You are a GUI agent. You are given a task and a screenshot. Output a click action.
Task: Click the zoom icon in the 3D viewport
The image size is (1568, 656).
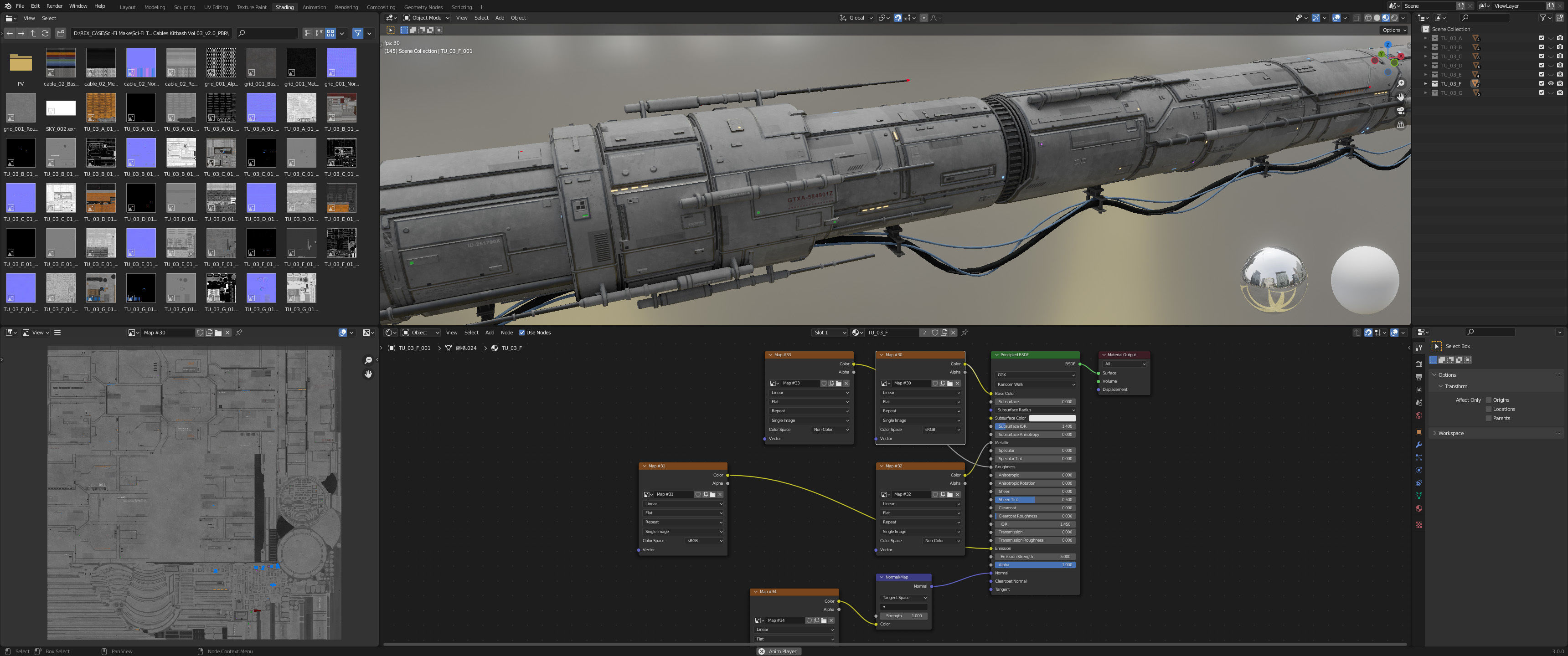[x=1401, y=83]
